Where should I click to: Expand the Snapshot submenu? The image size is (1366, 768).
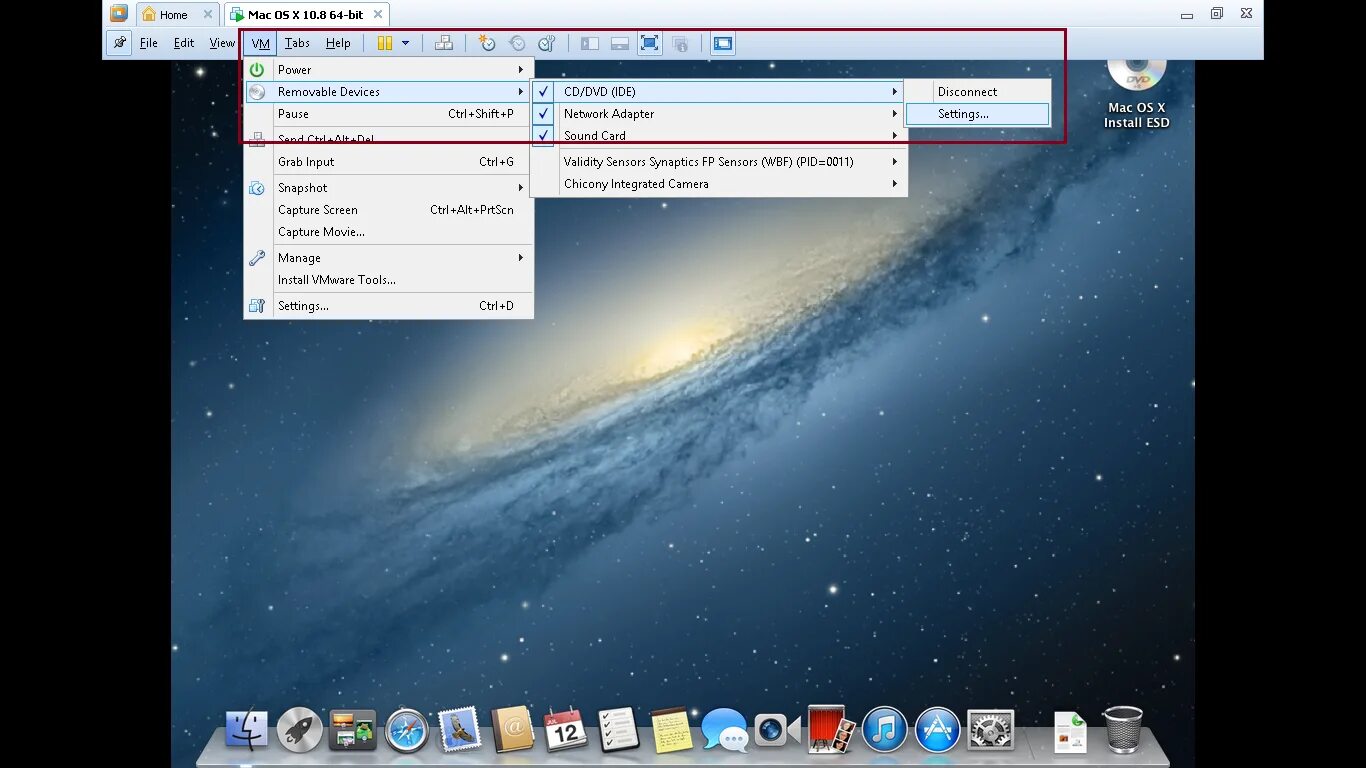389,188
